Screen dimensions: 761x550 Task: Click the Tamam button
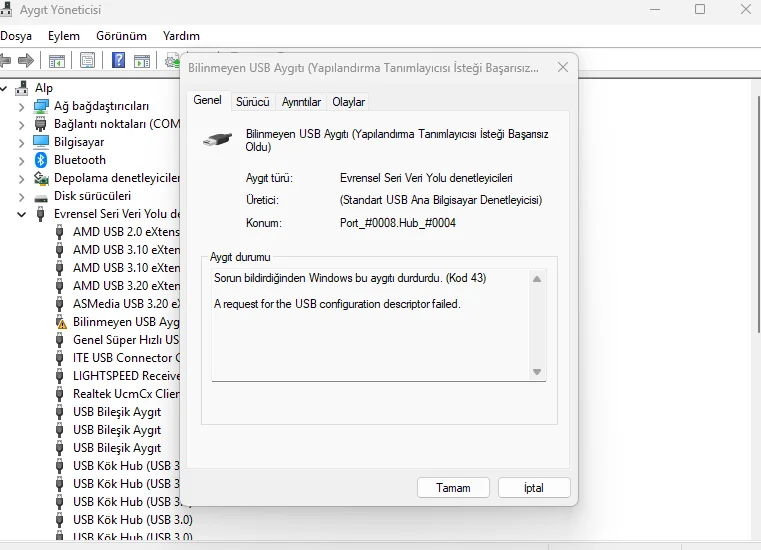tap(453, 488)
